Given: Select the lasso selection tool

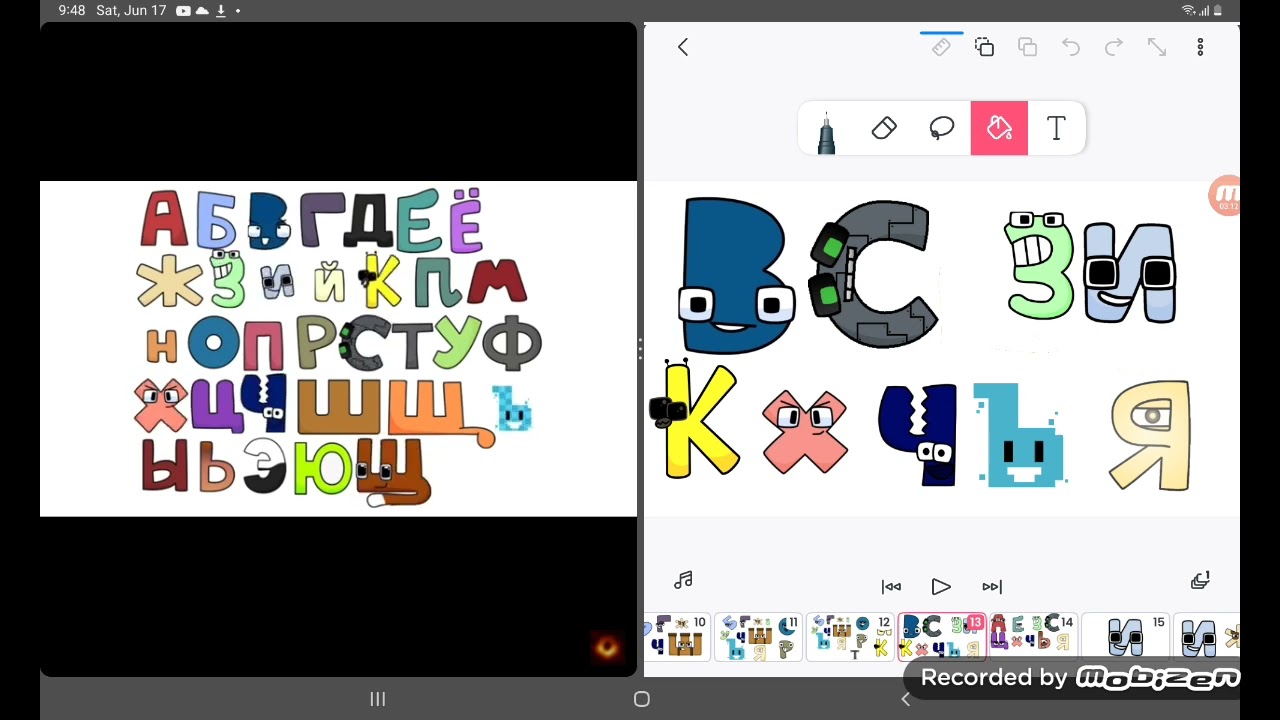Looking at the screenshot, I should (x=942, y=128).
